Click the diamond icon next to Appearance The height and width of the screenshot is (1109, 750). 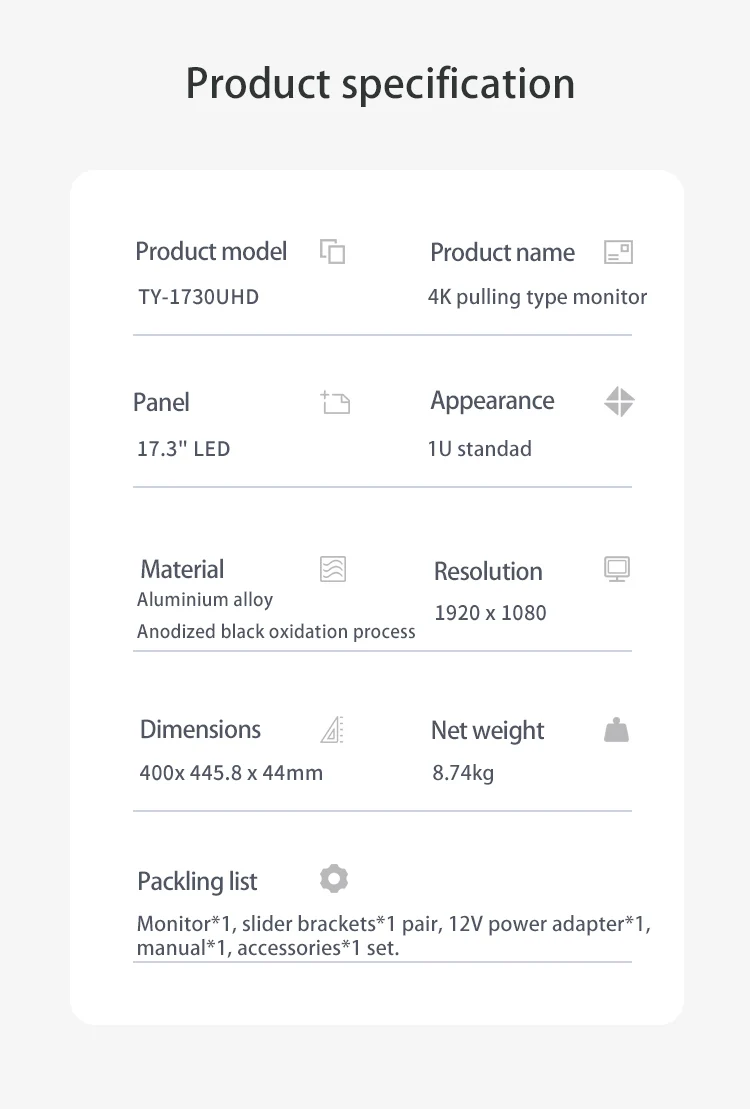[x=619, y=401]
